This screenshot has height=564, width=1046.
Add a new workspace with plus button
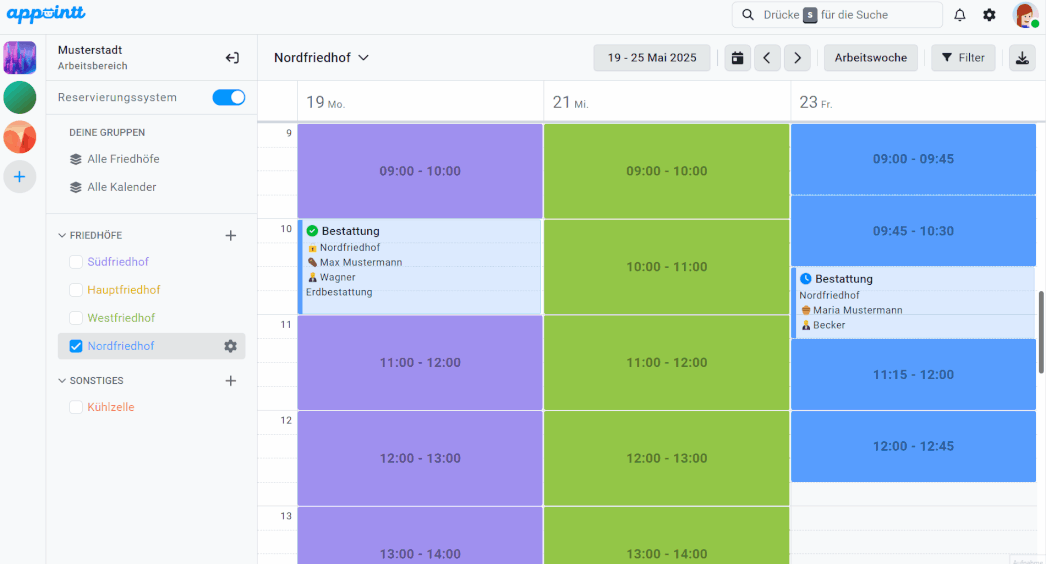(x=19, y=177)
